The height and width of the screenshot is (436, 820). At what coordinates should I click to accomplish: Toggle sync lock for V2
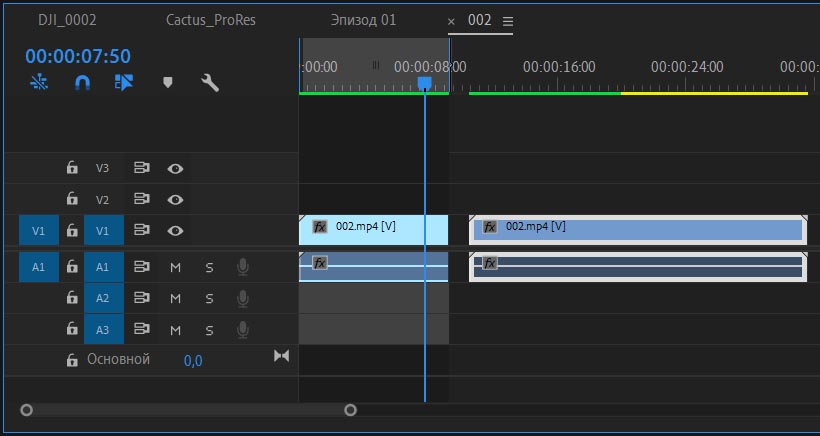tap(141, 199)
